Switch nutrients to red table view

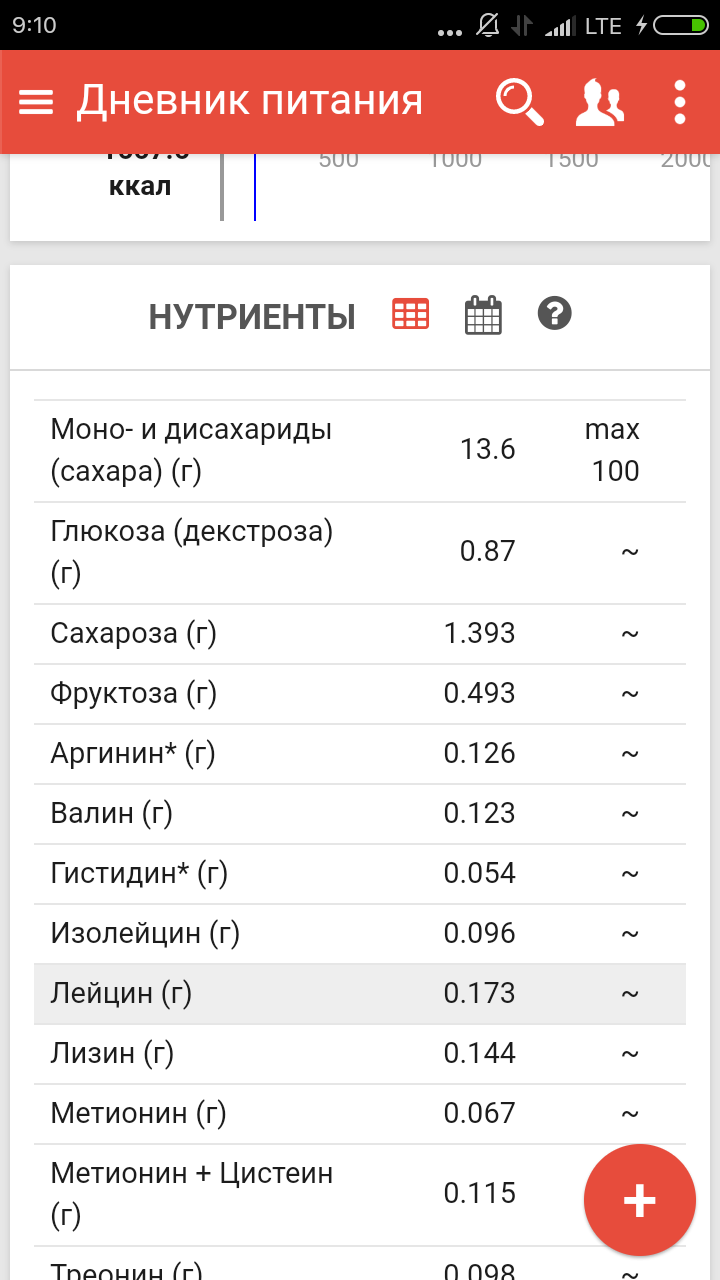point(410,315)
